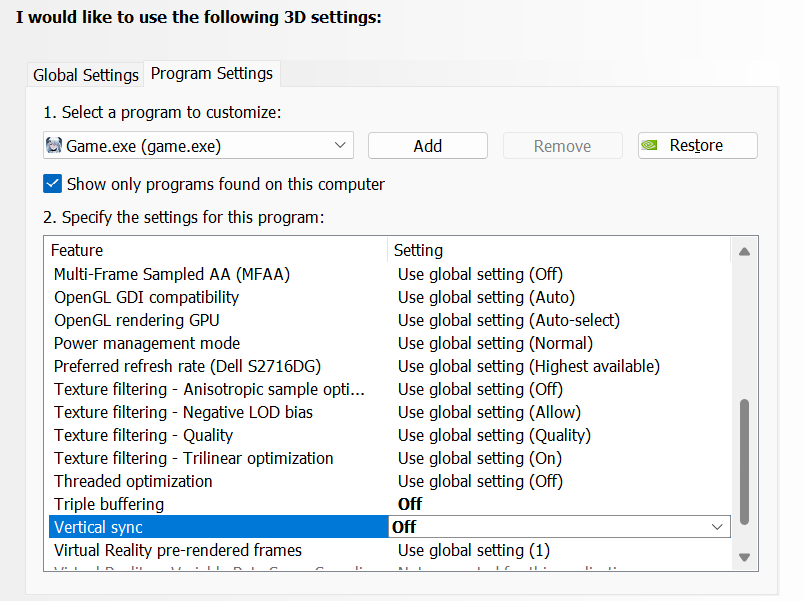The width and height of the screenshot is (804, 601).
Task: Click the settings list scrollbar thumb
Action: [x=745, y=462]
